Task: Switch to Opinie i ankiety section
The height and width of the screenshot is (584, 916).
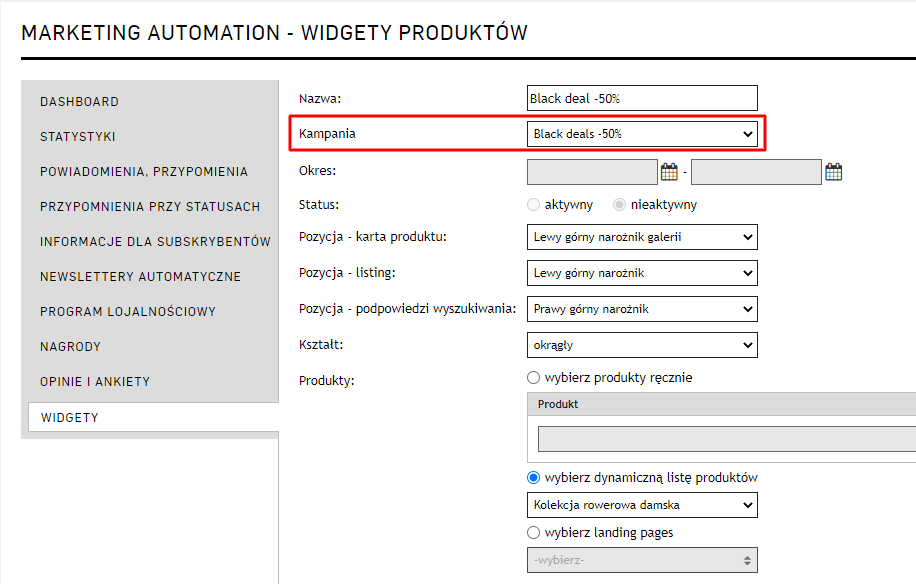Action: pyautogui.click(x=95, y=382)
